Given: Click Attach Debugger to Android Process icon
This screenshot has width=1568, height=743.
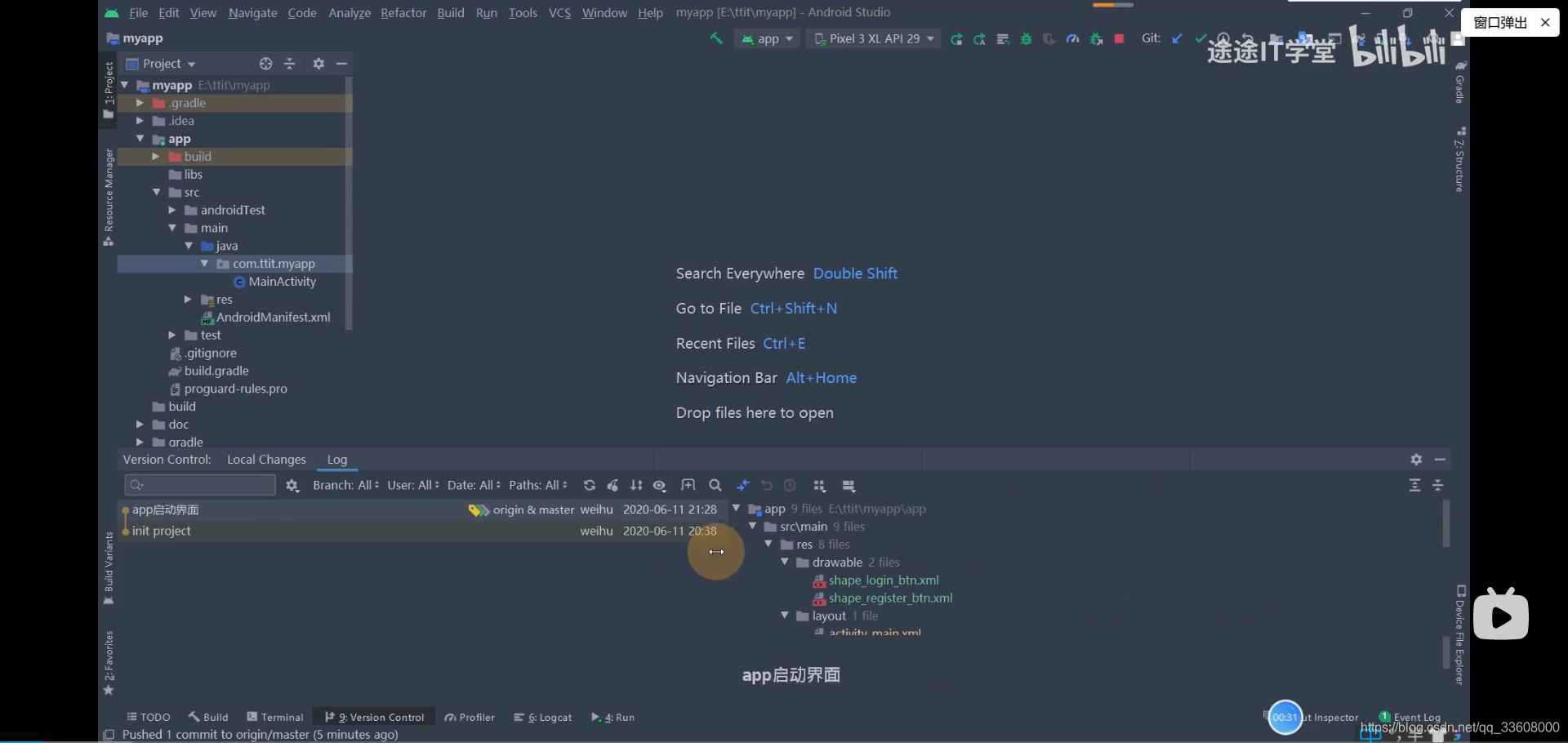Looking at the screenshot, I should [1096, 39].
